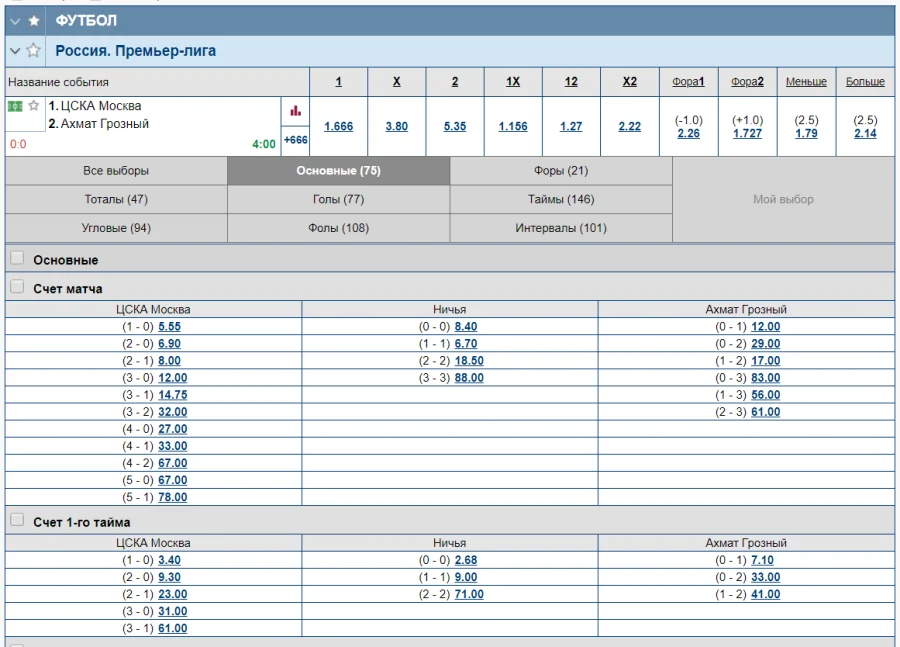Viewport: 900px width, 647px height.
Task: Star the ЦСКА Москва vs Ахмат match
Action: click(33, 106)
